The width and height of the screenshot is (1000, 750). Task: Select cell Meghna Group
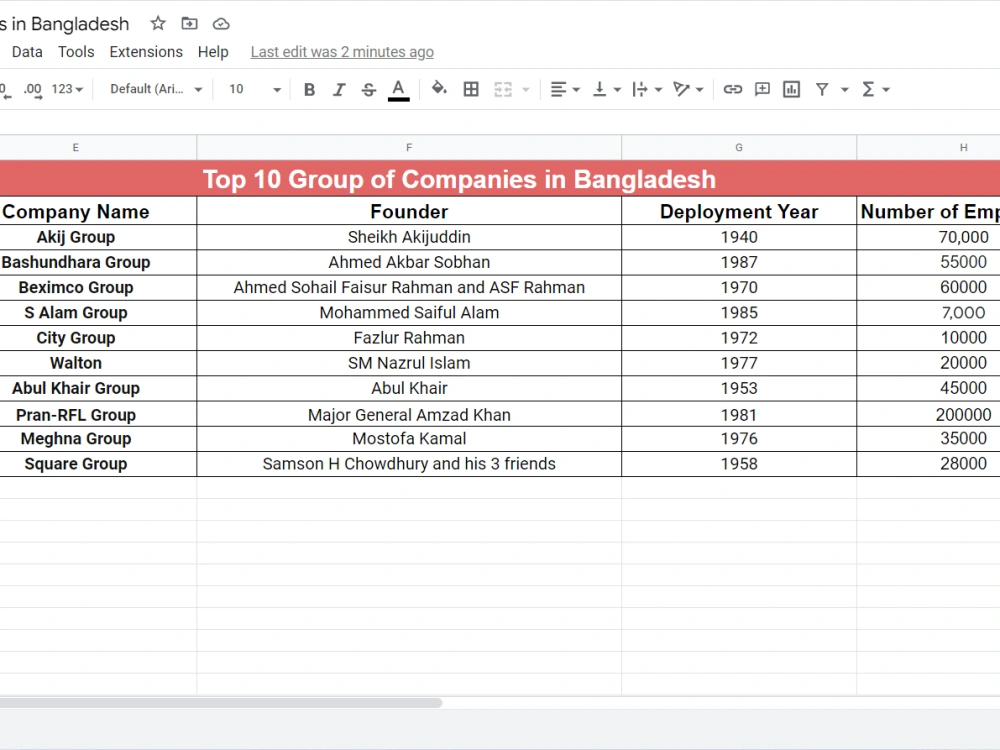click(x=98, y=439)
